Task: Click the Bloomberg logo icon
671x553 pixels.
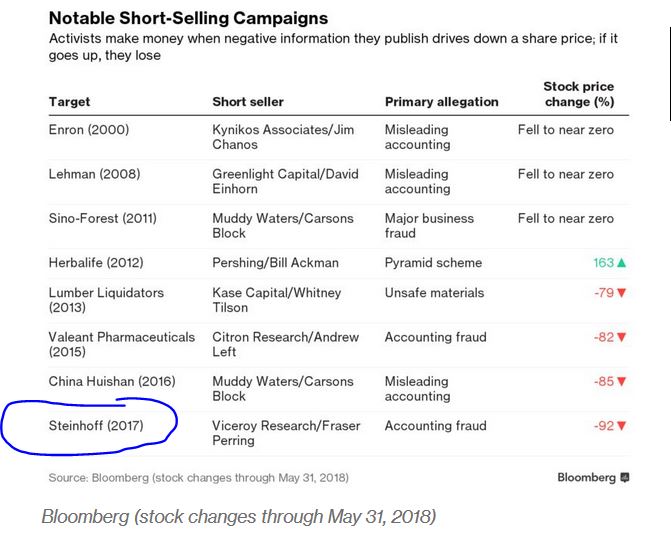Action: pos(624,478)
